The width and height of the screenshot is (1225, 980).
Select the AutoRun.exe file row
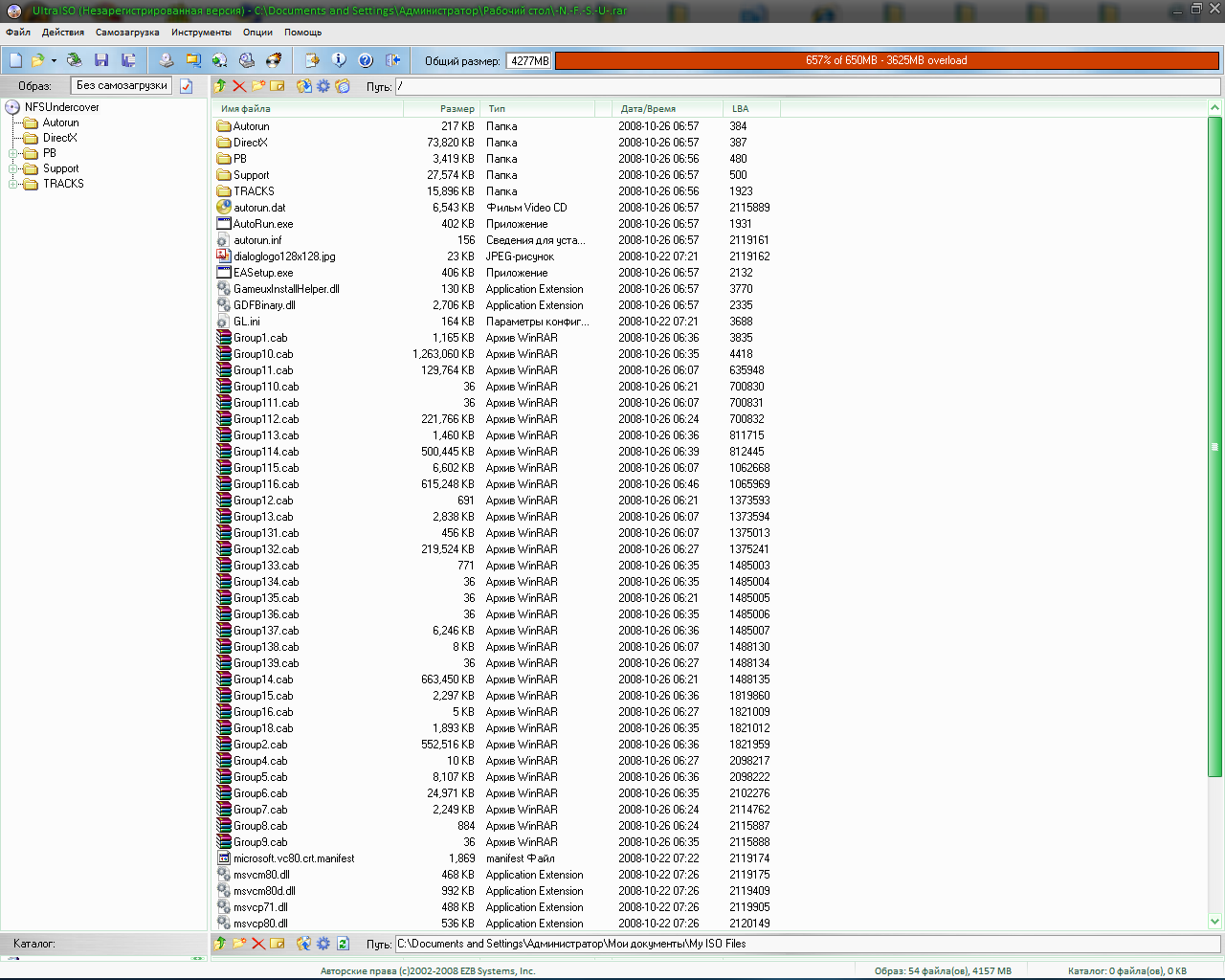[x=499, y=224]
